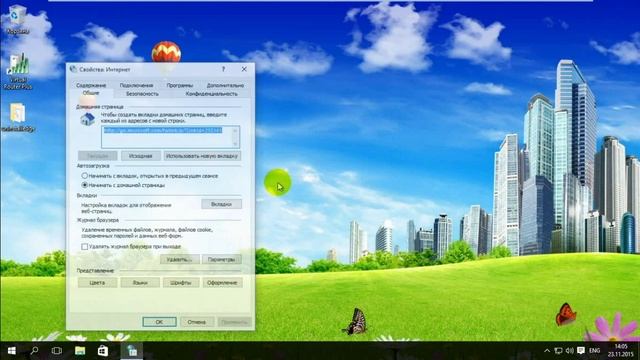This screenshot has width=640, height=360.
Task: Open the Virtual Router Plus desktop shortcut
Action: pos(18,71)
